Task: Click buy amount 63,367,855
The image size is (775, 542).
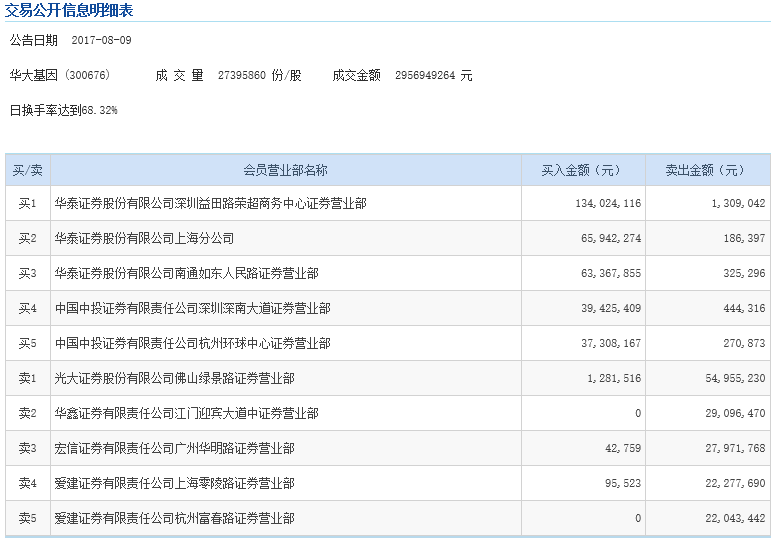Action: click(611, 273)
